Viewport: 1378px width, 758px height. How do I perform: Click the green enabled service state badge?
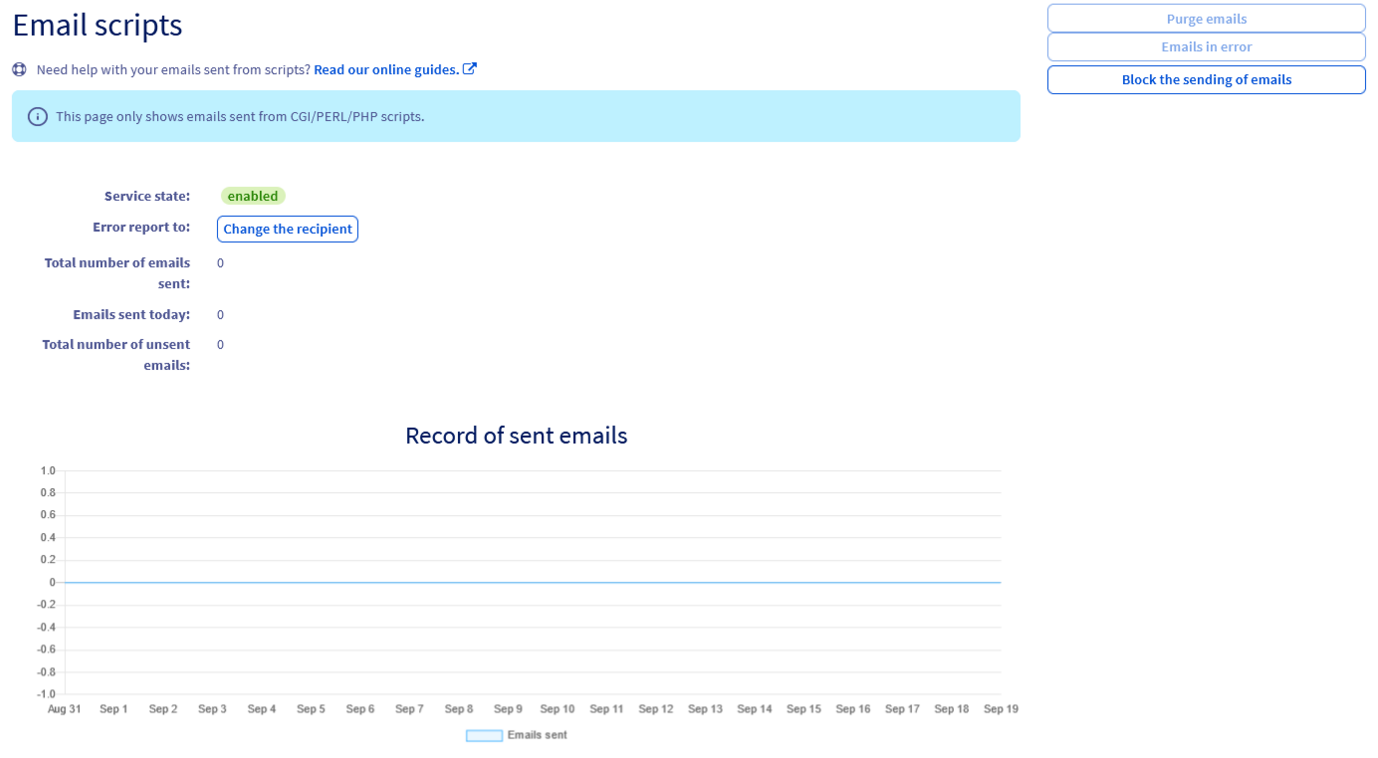(x=253, y=196)
